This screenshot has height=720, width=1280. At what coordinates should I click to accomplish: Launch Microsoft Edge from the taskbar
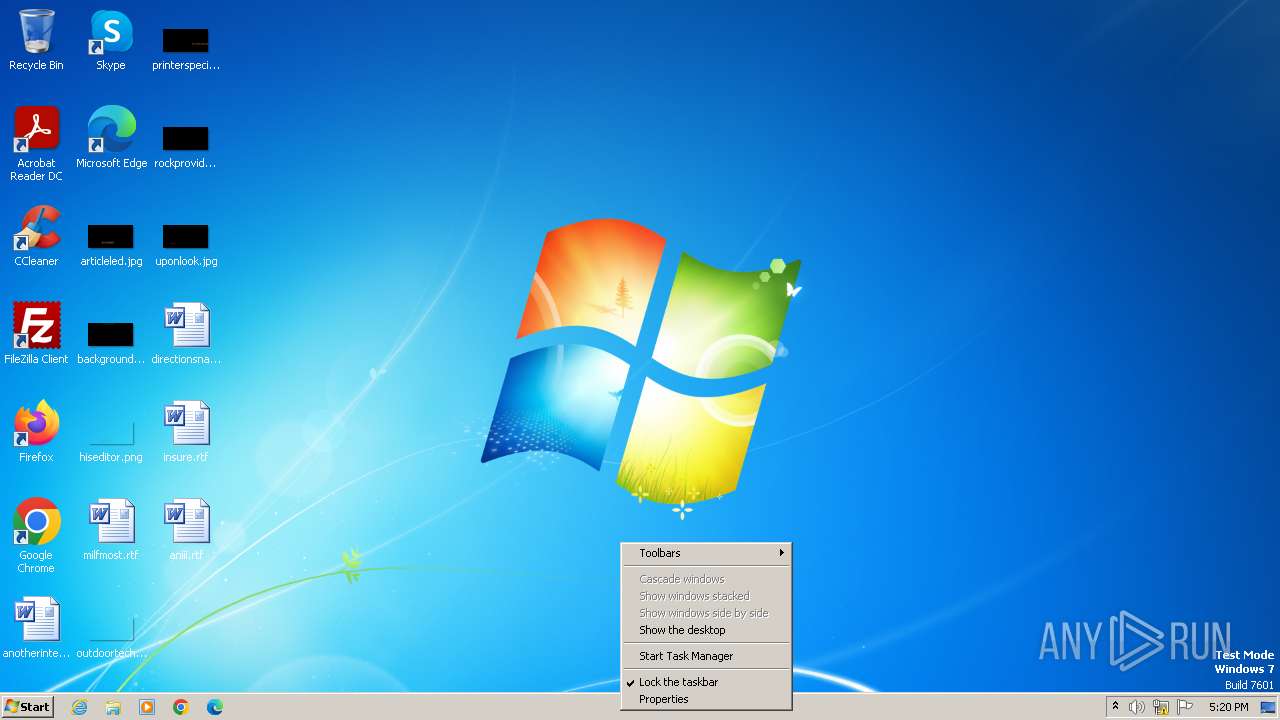(215, 707)
